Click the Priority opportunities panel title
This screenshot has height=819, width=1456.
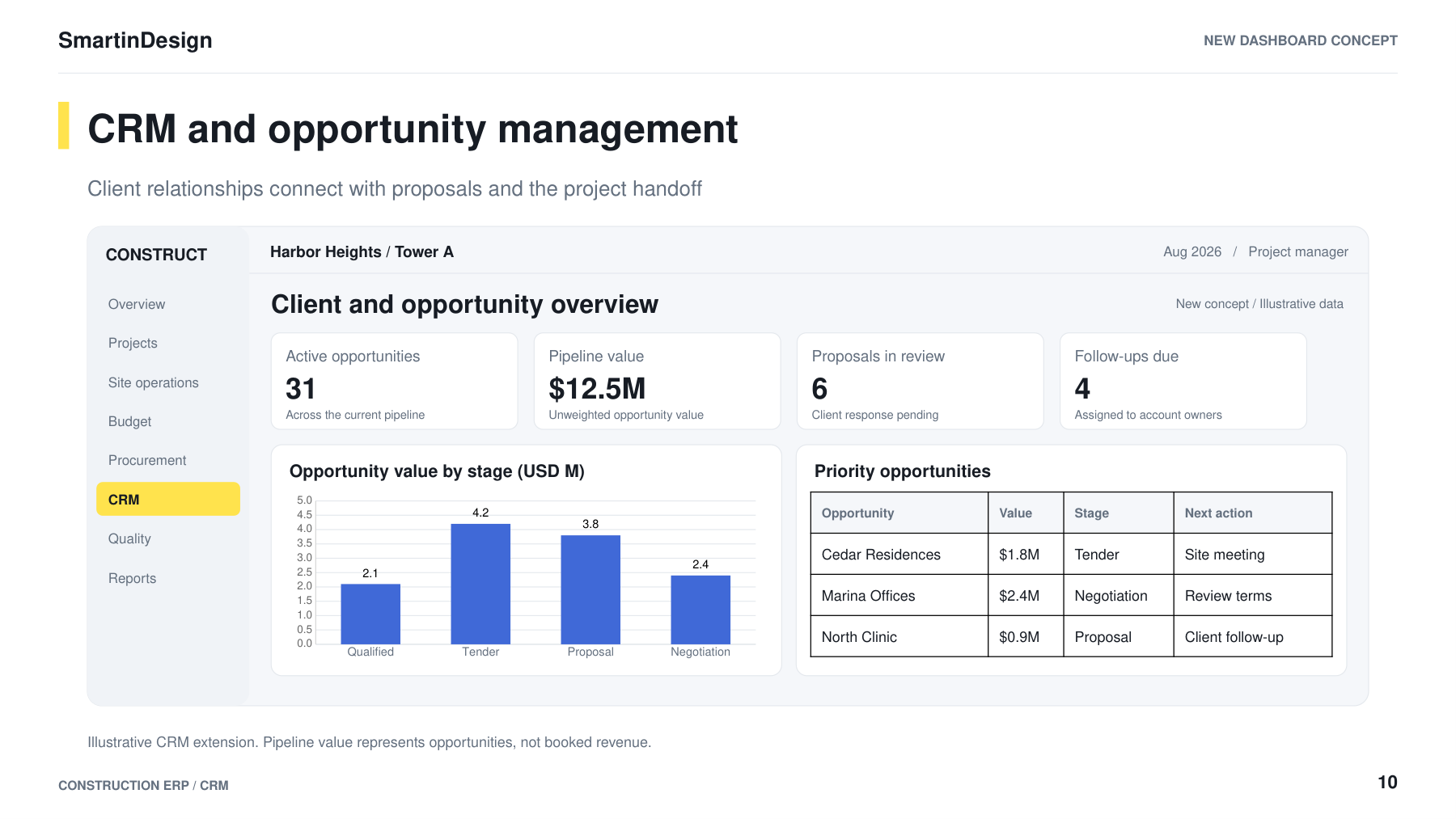tap(903, 471)
